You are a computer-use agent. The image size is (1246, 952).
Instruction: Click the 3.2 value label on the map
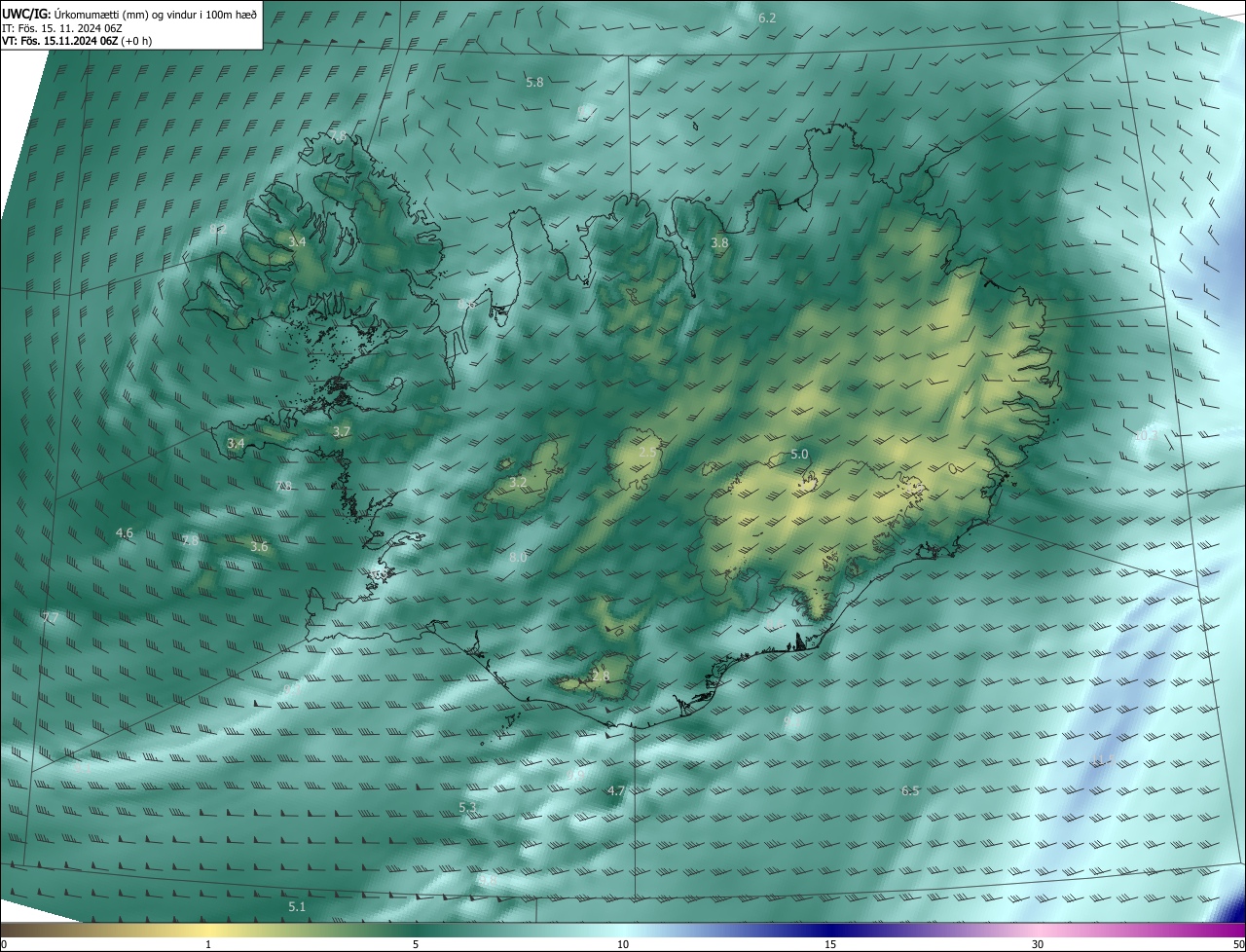518,482
